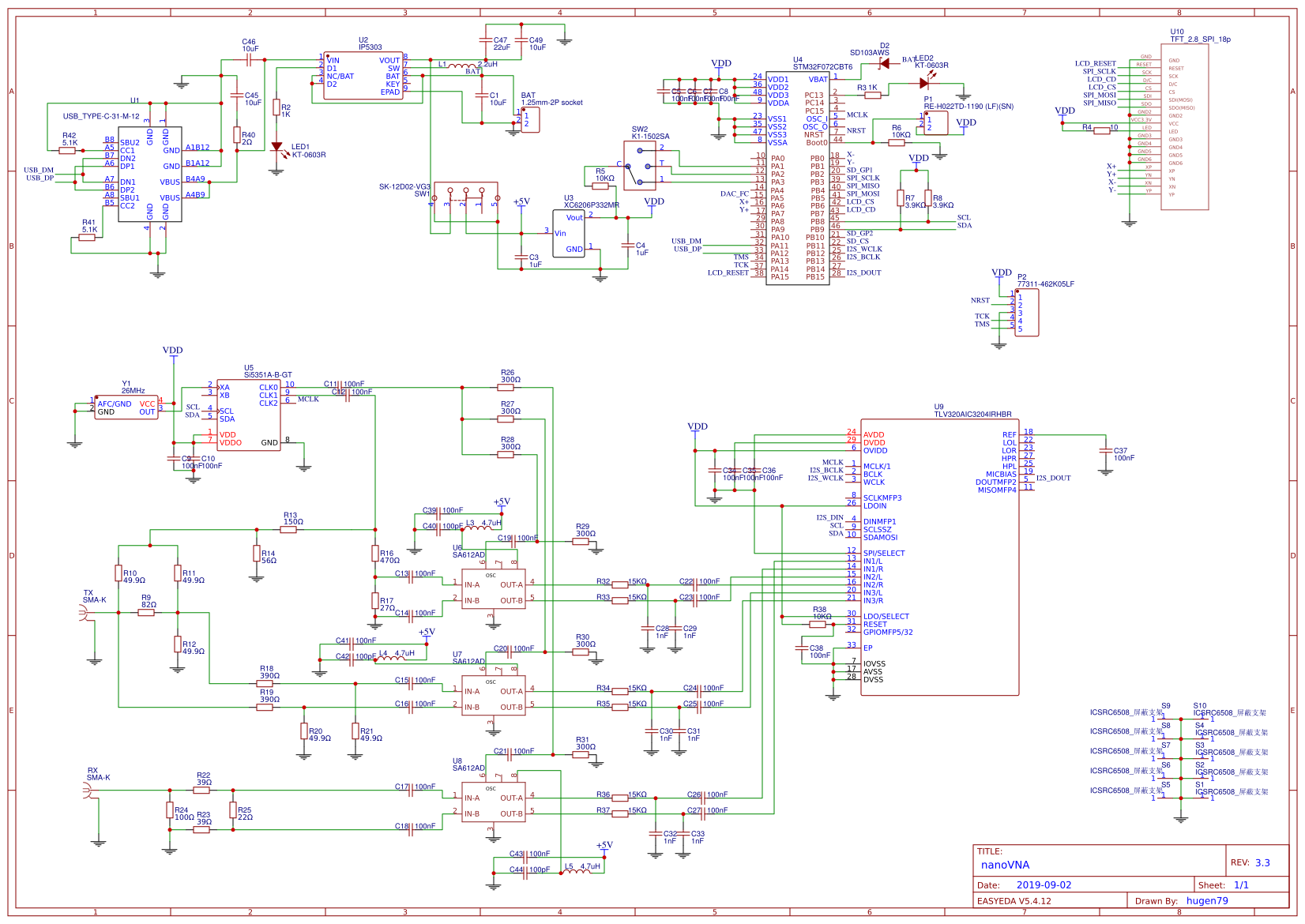Select the XC6206P332MR regulator U3
Screen dimensions: 1305x924
pos(569,233)
